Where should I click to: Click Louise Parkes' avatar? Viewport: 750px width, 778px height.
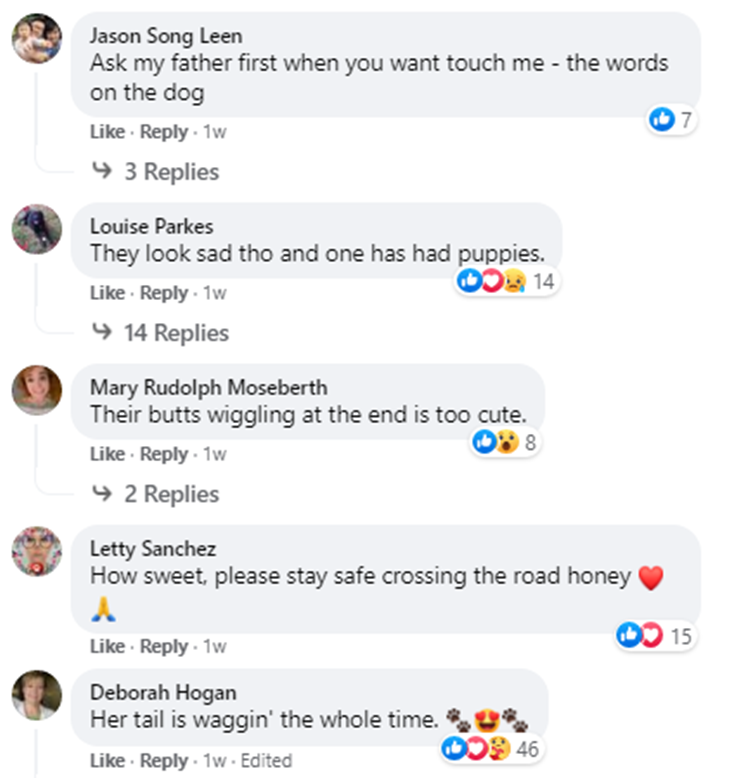(x=37, y=230)
